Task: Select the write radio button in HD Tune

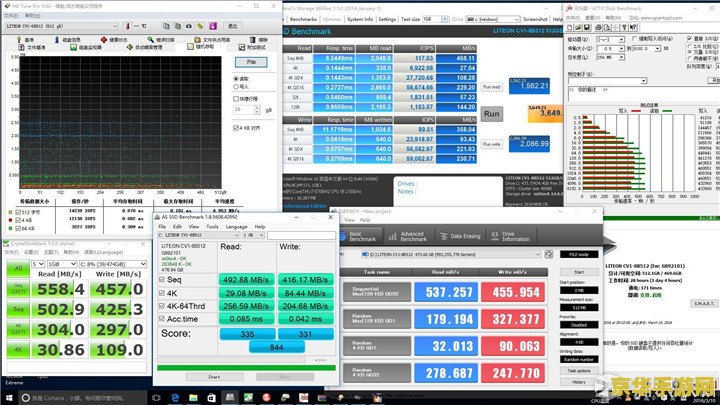Action: coord(236,86)
